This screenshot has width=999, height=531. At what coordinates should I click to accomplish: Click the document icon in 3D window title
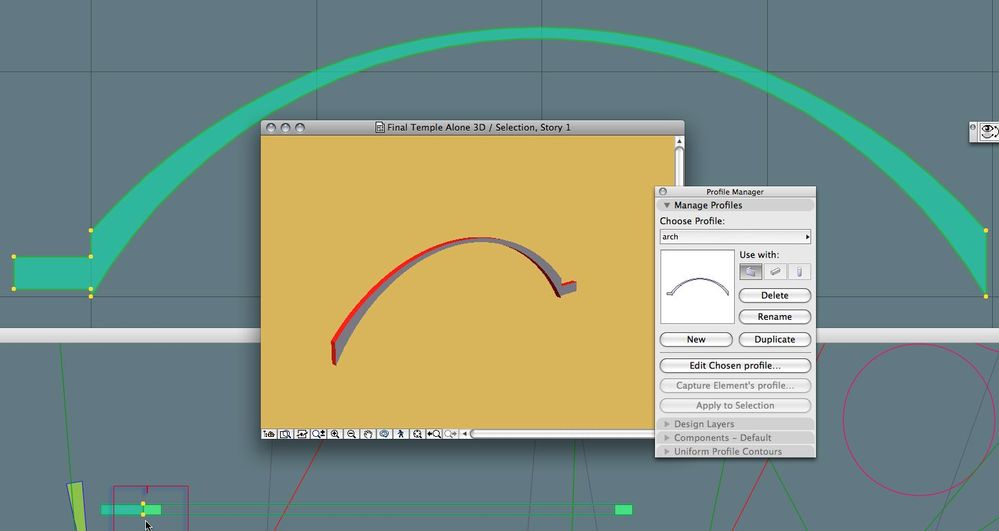(x=380, y=127)
